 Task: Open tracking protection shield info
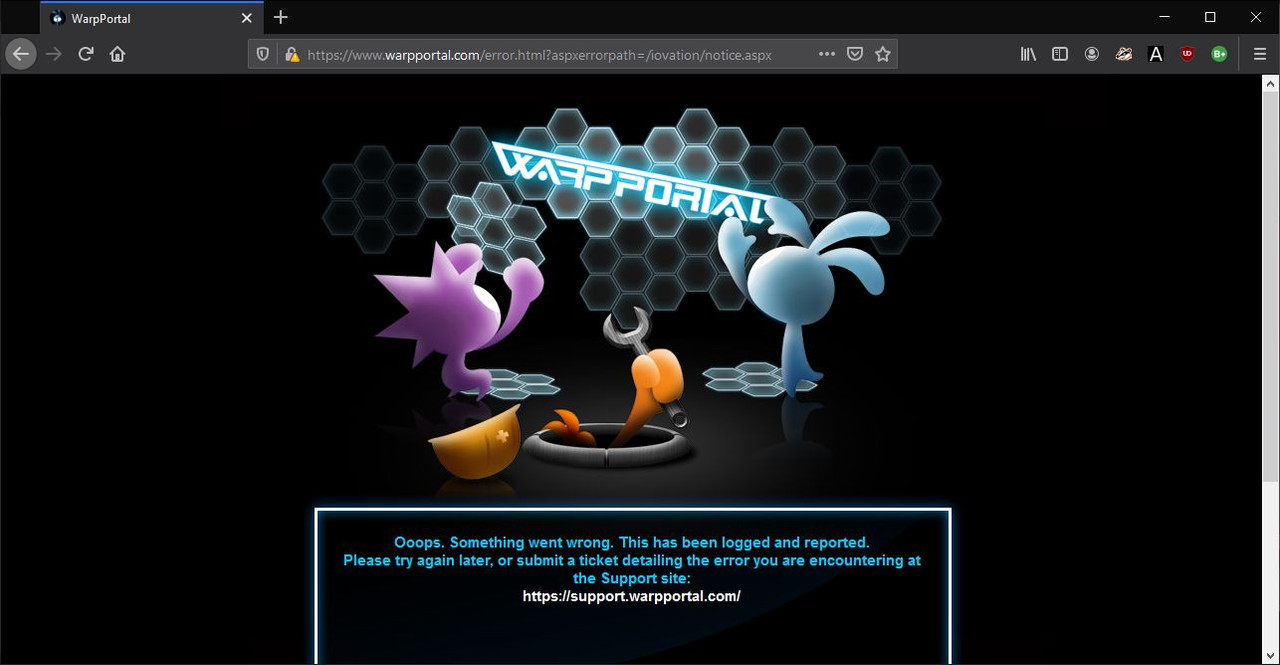tap(263, 55)
